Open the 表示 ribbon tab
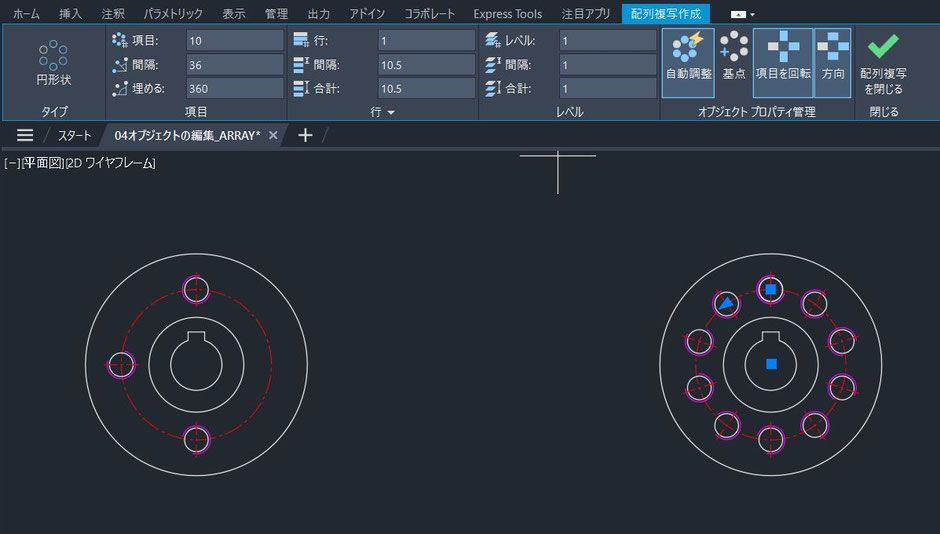The width and height of the screenshot is (940, 534). [233, 14]
